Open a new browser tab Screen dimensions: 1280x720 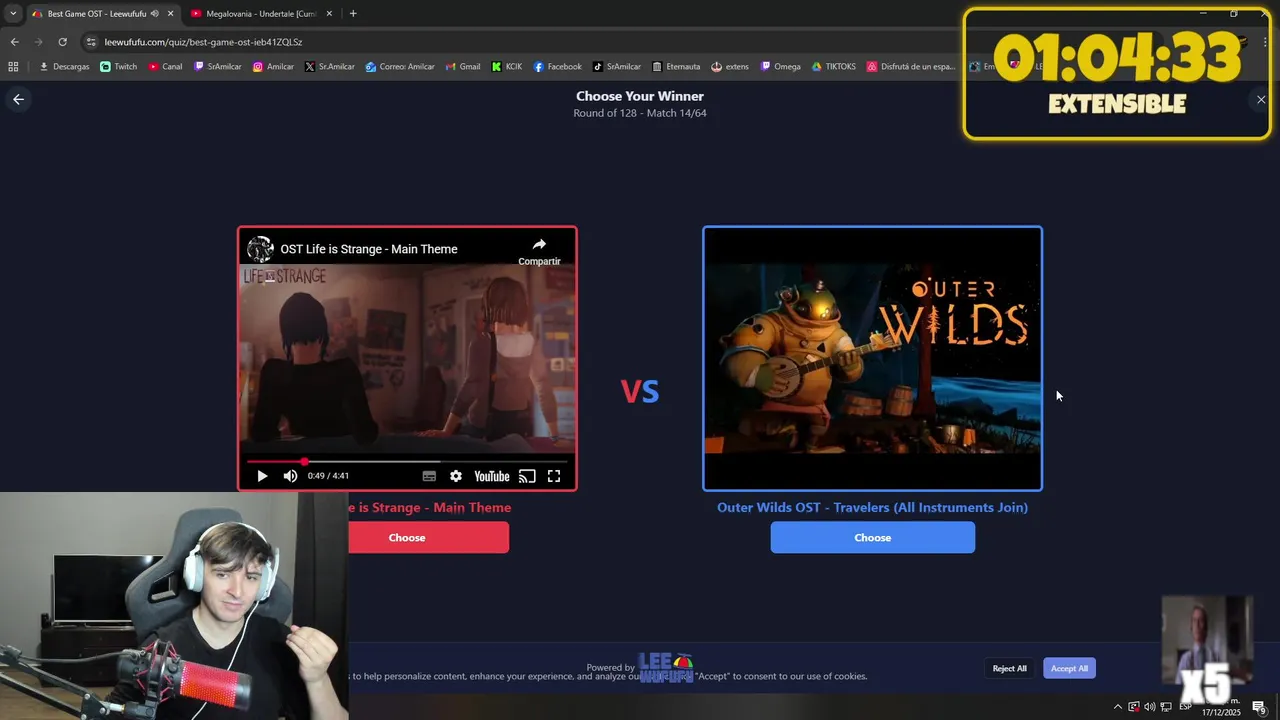coord(353,14)
